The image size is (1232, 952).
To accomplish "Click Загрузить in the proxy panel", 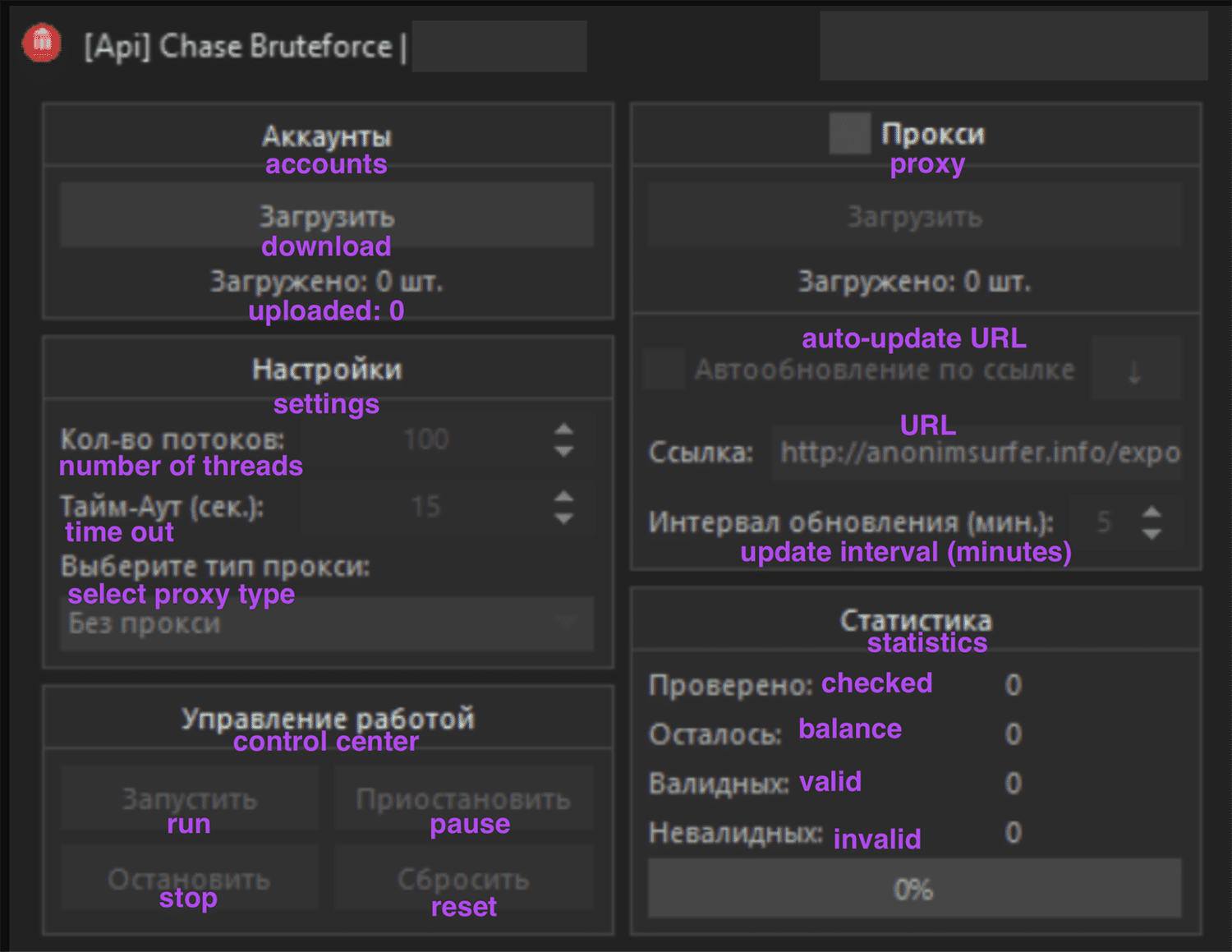I will tap(914, 215).
